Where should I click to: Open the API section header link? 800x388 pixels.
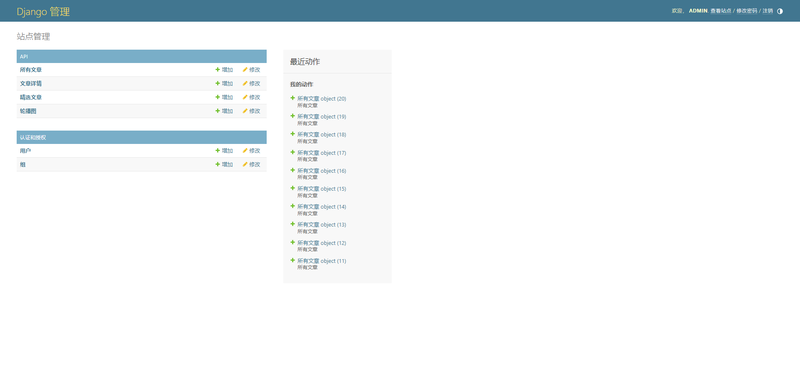pos(24,56)
